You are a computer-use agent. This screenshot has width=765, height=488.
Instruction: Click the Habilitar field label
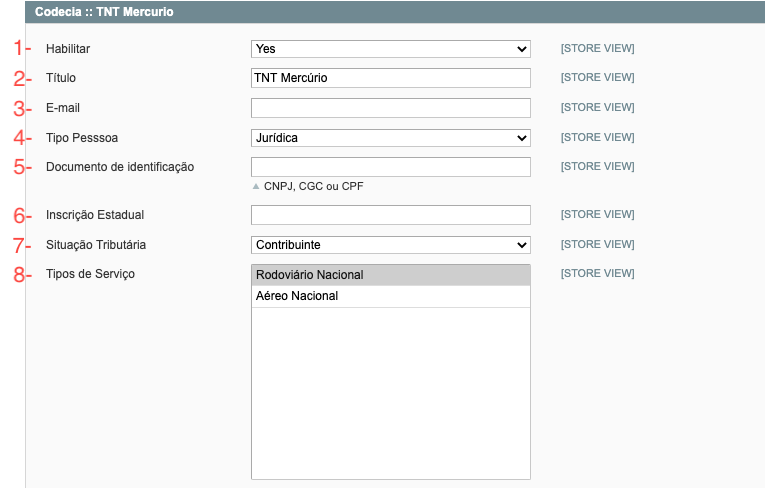coord(68,49)
